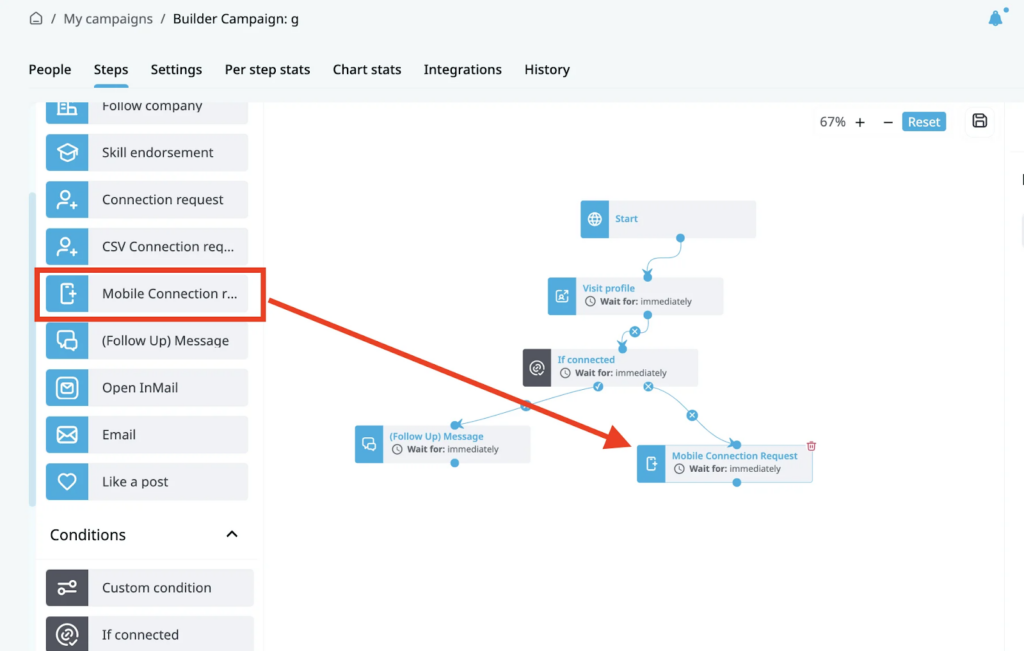Click the notification bell icon

995,19
